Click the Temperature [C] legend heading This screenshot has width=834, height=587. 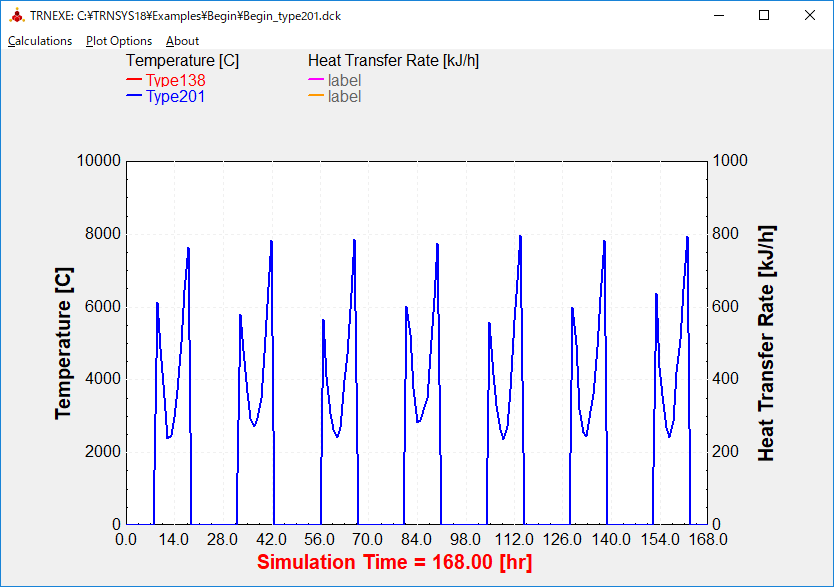pyautogui.click(x=182, y=61)
